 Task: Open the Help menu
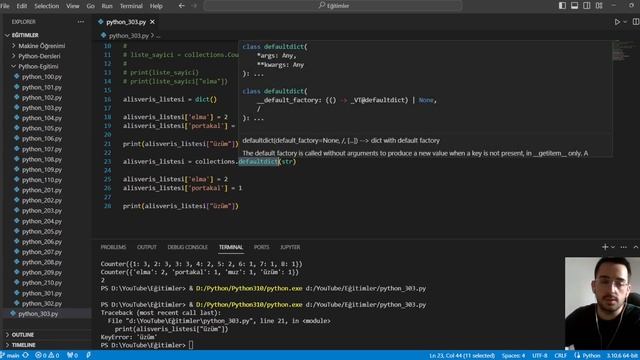pyautogui.click(x=156, y=6)
